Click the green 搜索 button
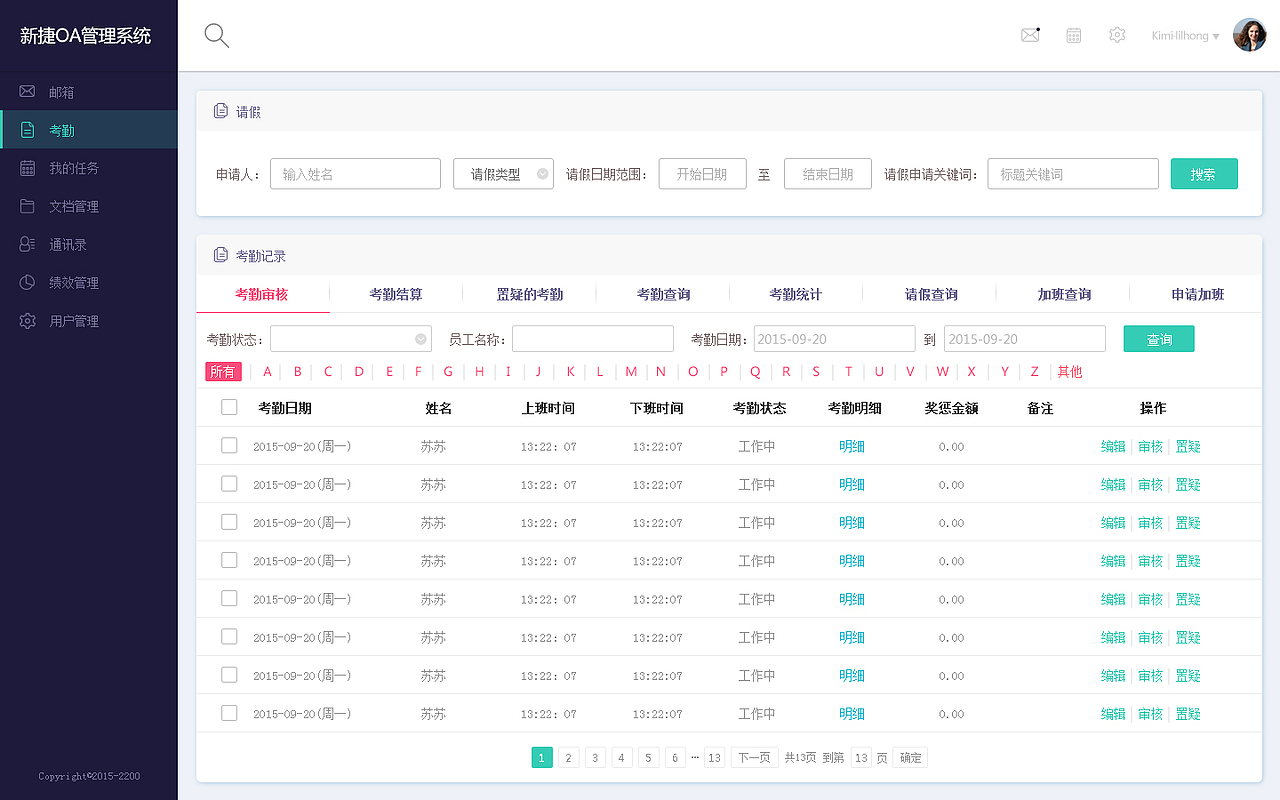The image size is (1280, 800). 1204,173
